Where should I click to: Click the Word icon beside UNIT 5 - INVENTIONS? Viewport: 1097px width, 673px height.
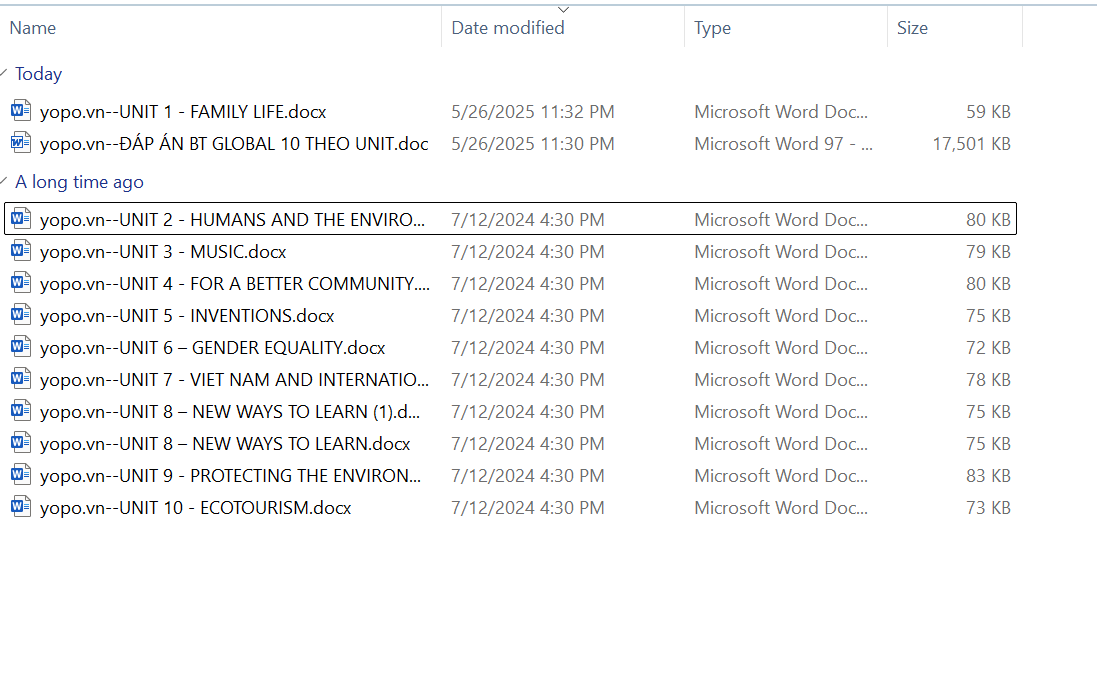pos(21,315)
